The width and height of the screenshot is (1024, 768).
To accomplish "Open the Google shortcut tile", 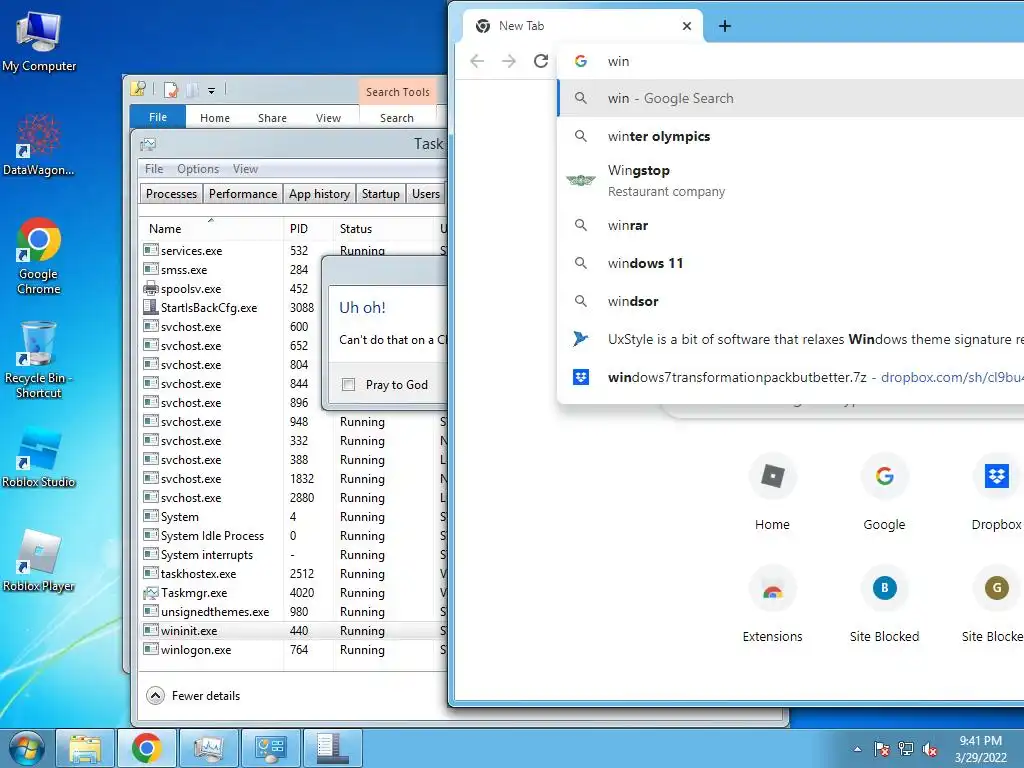I will (884, 493).
